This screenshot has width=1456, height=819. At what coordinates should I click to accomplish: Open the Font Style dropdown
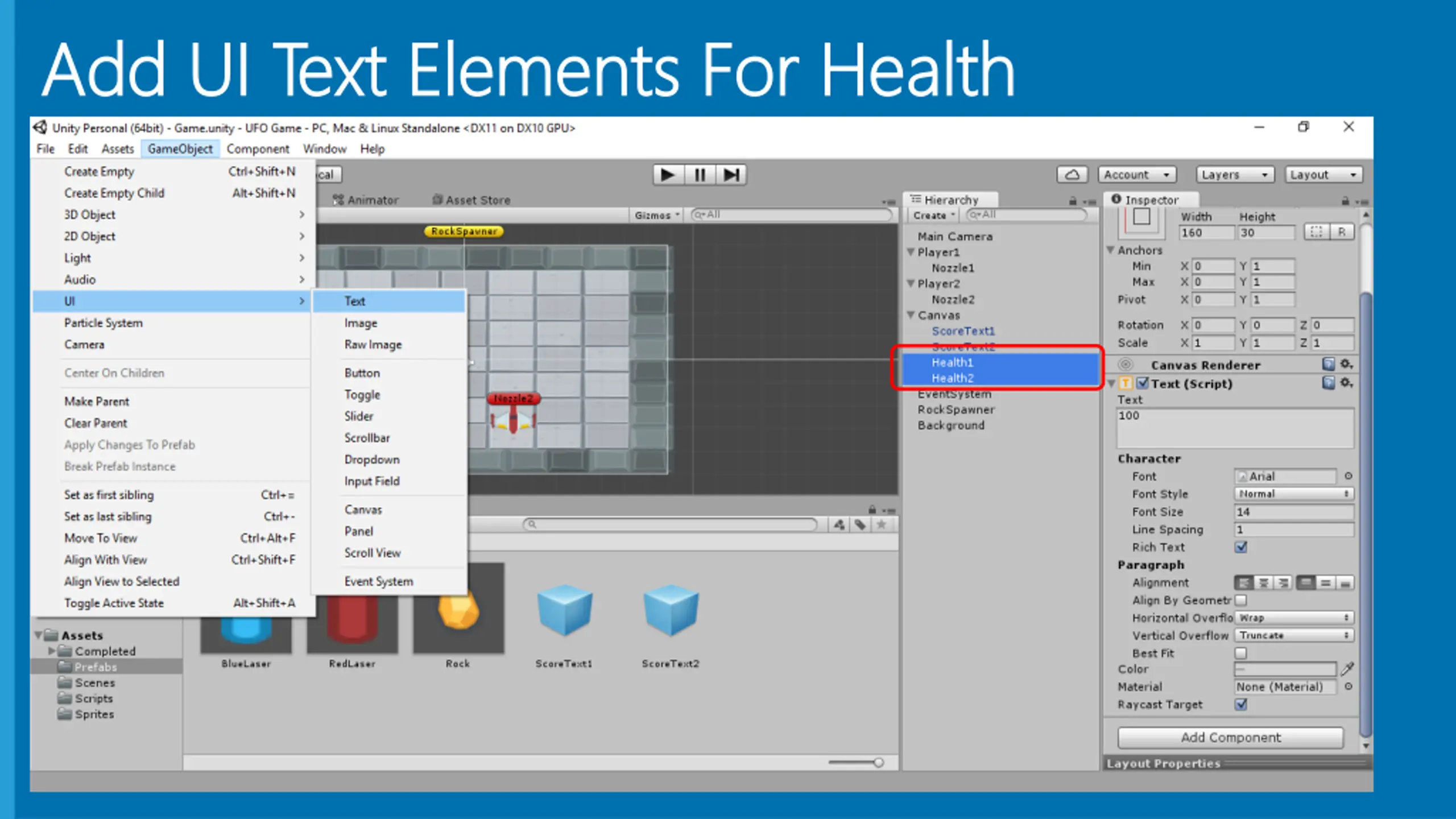[1294, 494]
